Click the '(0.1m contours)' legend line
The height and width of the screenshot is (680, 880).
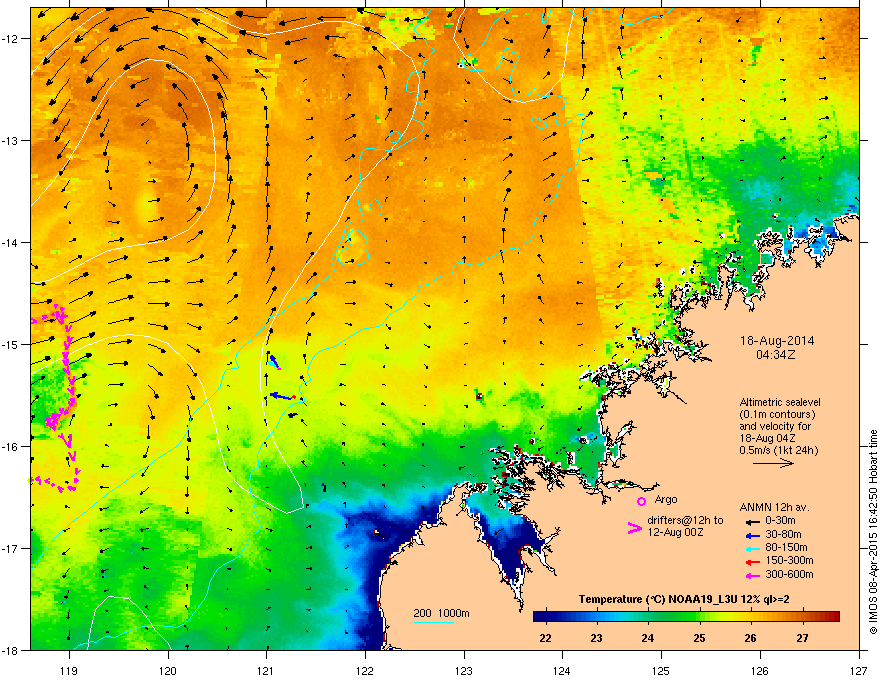pos(777,414)
